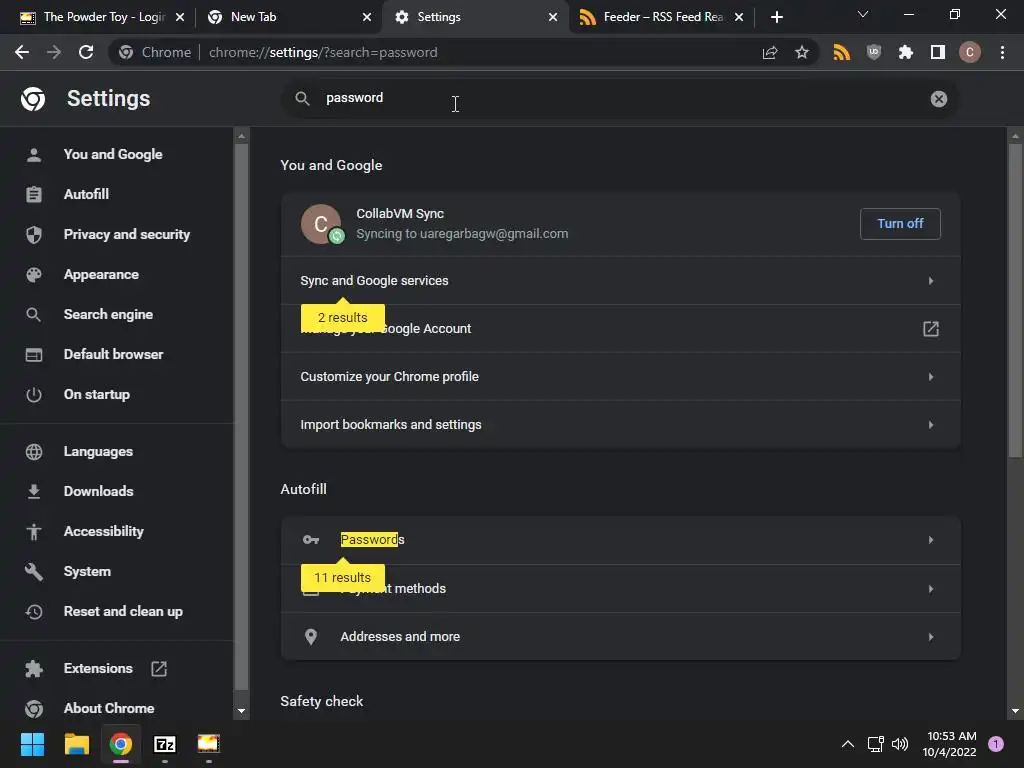The image size is (1024, 768).
Task: Open volume control in system tray
Action: click(x=900, y=744)
